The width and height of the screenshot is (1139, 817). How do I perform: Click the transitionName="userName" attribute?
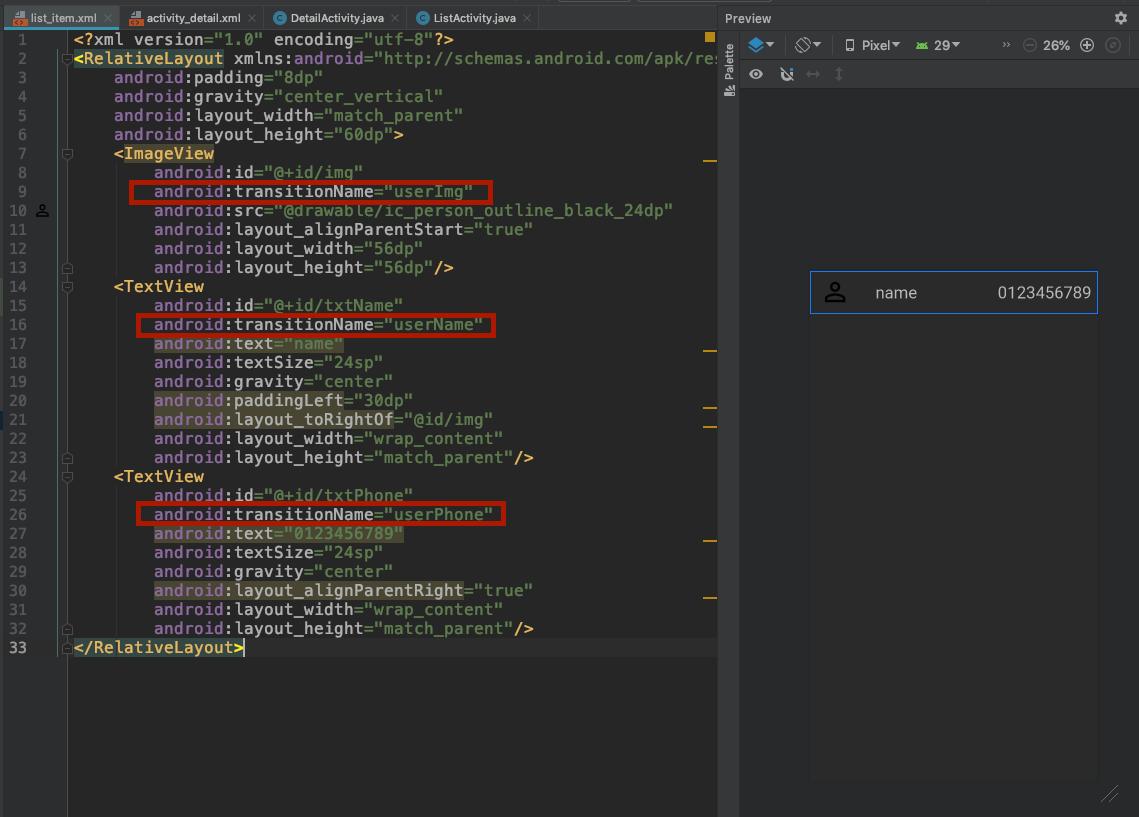coord(318,325)
